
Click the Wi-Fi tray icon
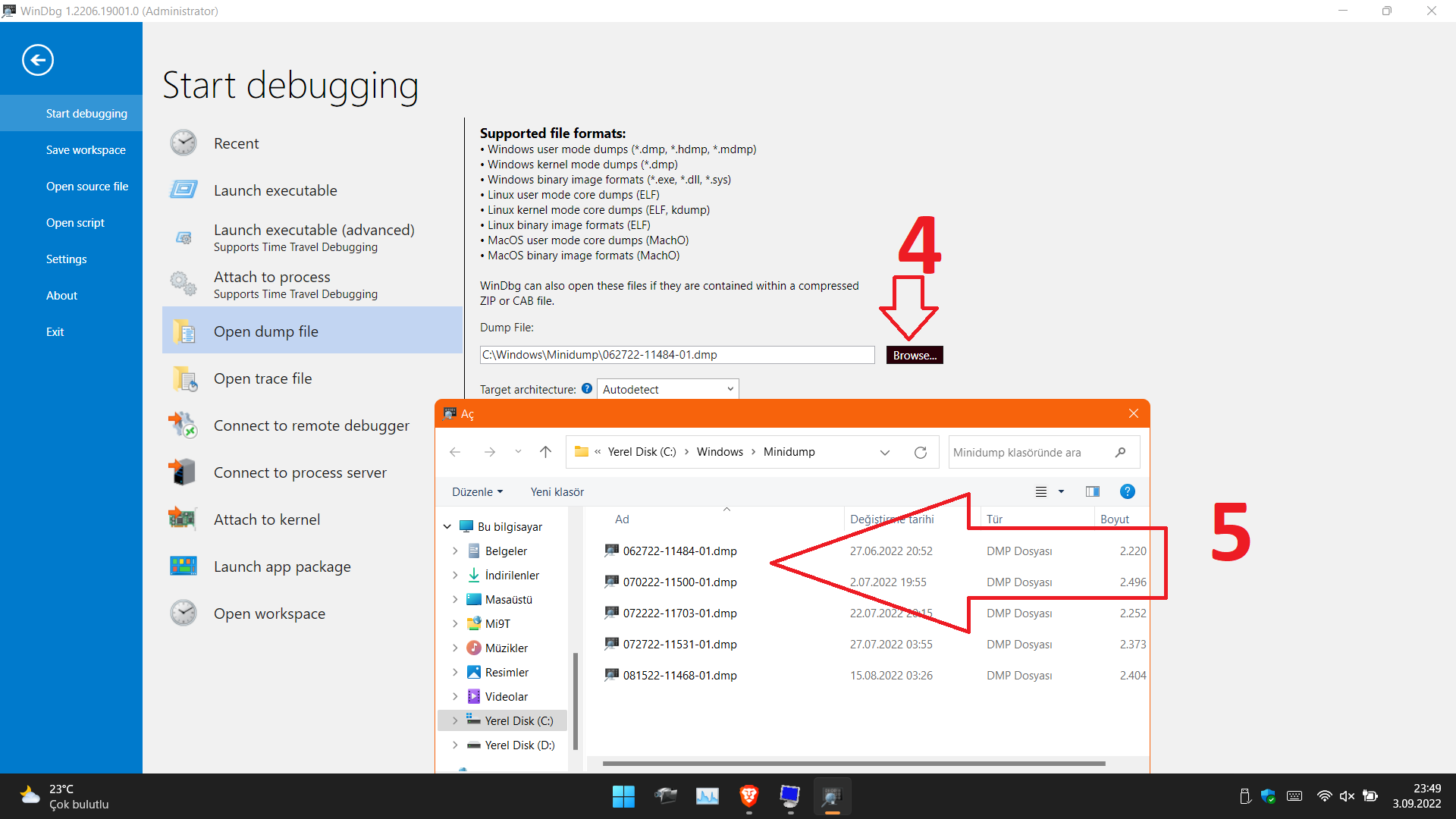(x=1324, y=796)
